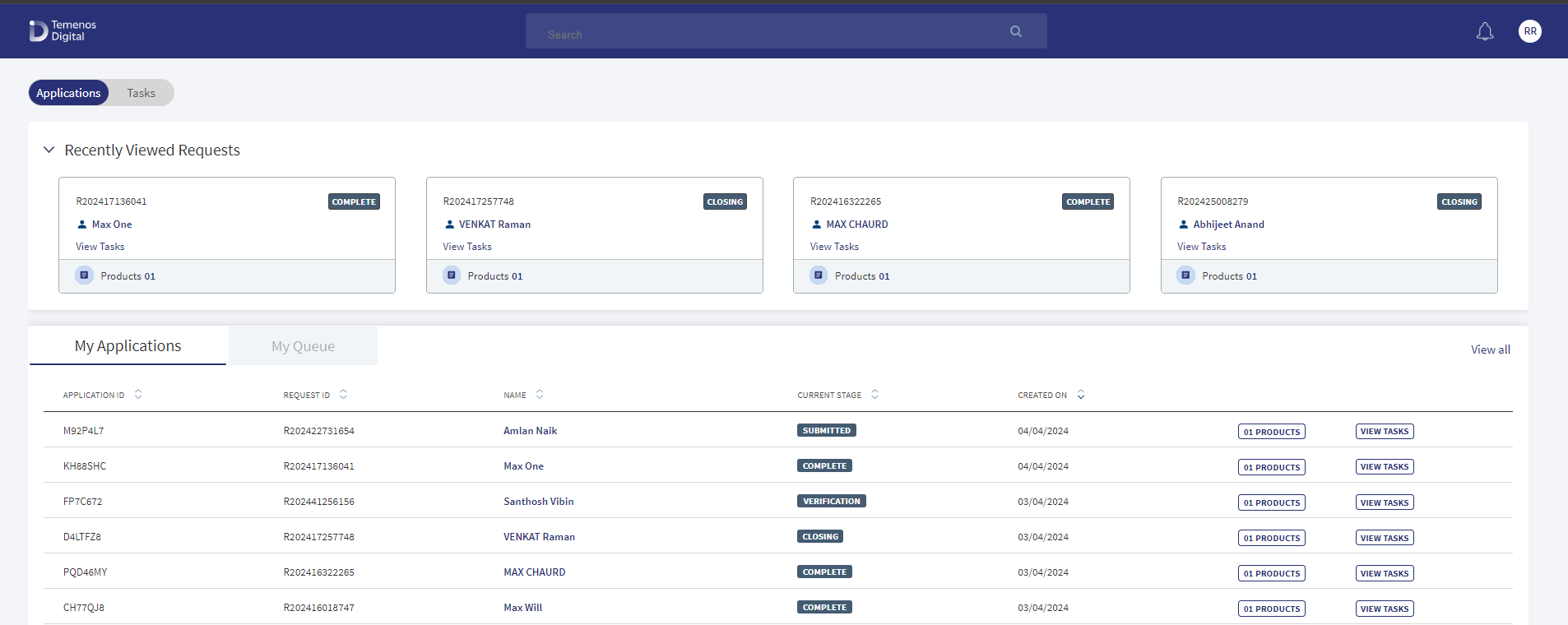This screenshot has height=625, width=1568.
Task: Click 01 PRODUCTS button for Amlan Naik
Action: (1272, 432)
